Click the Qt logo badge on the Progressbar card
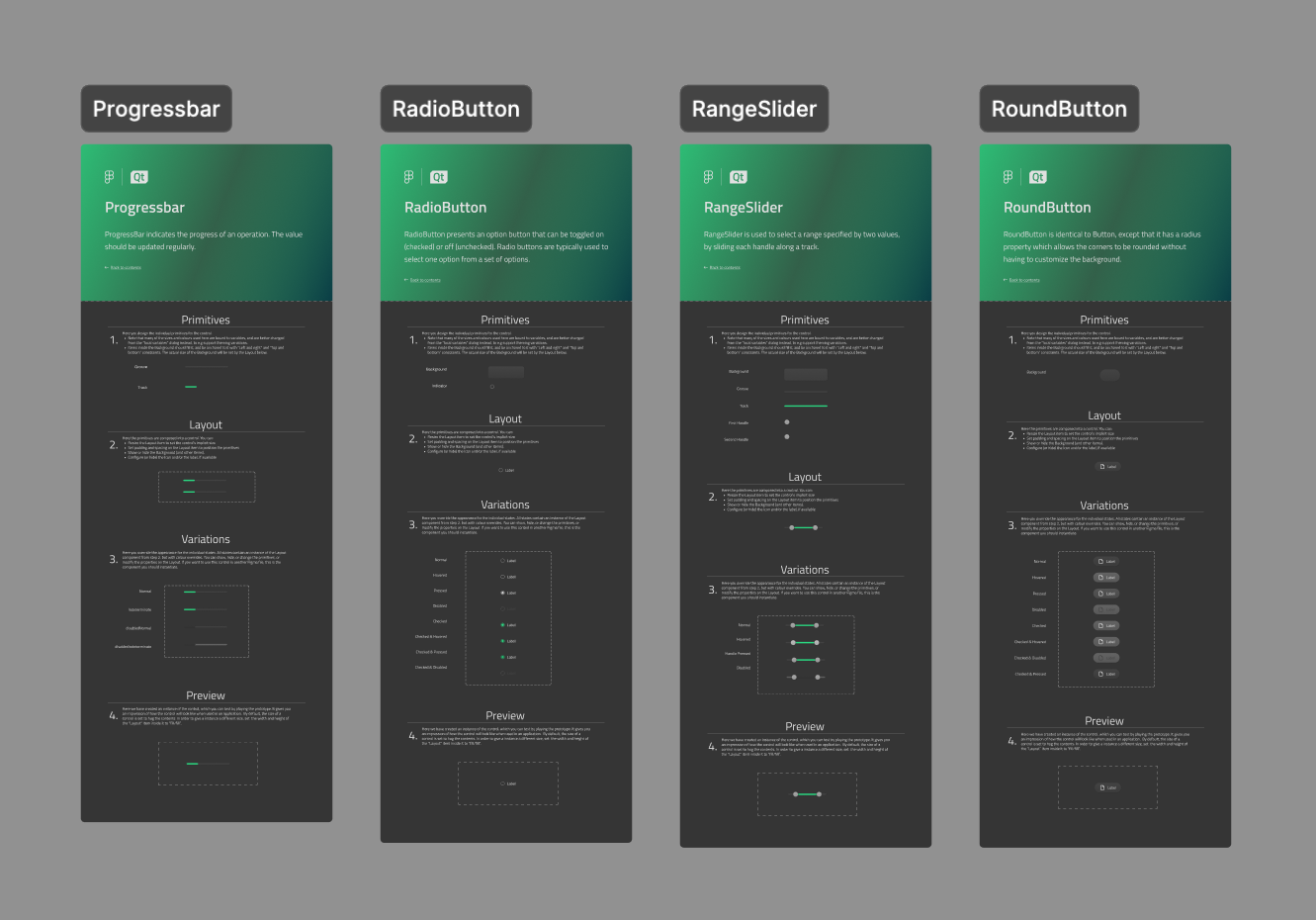1316x920 pixels. [x=138, y=176]
